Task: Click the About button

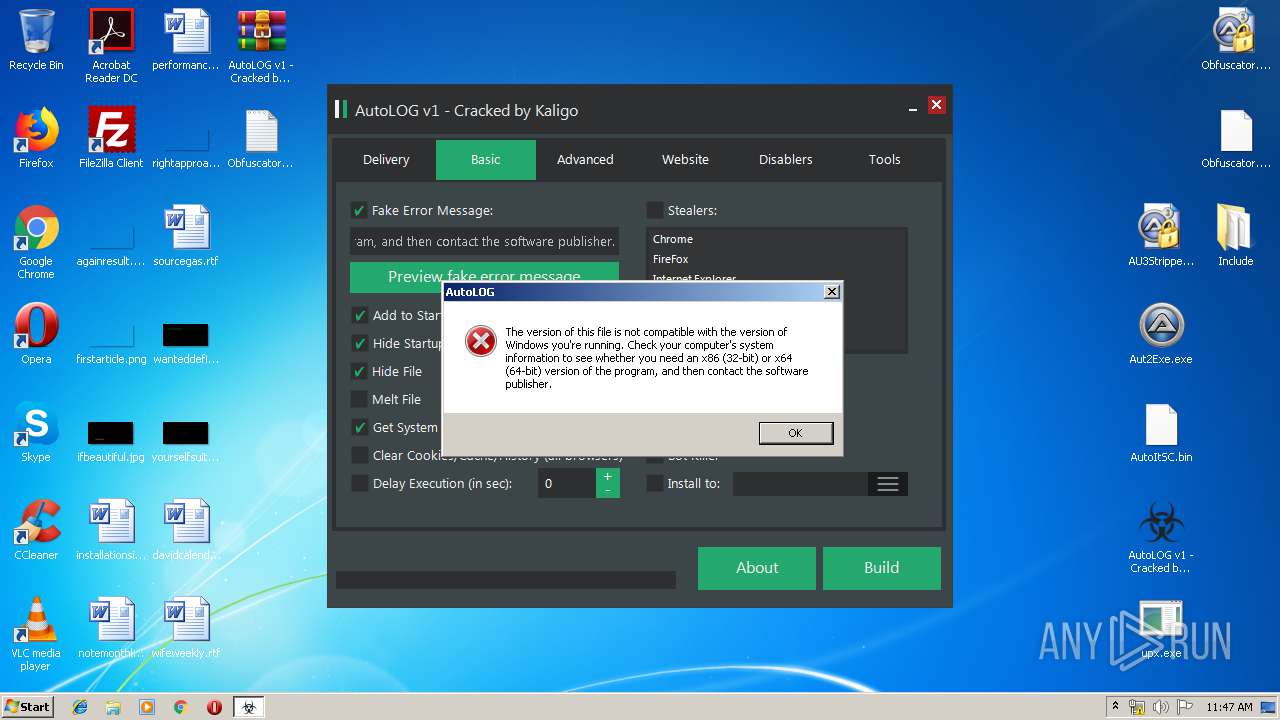Action: point(757,568)
